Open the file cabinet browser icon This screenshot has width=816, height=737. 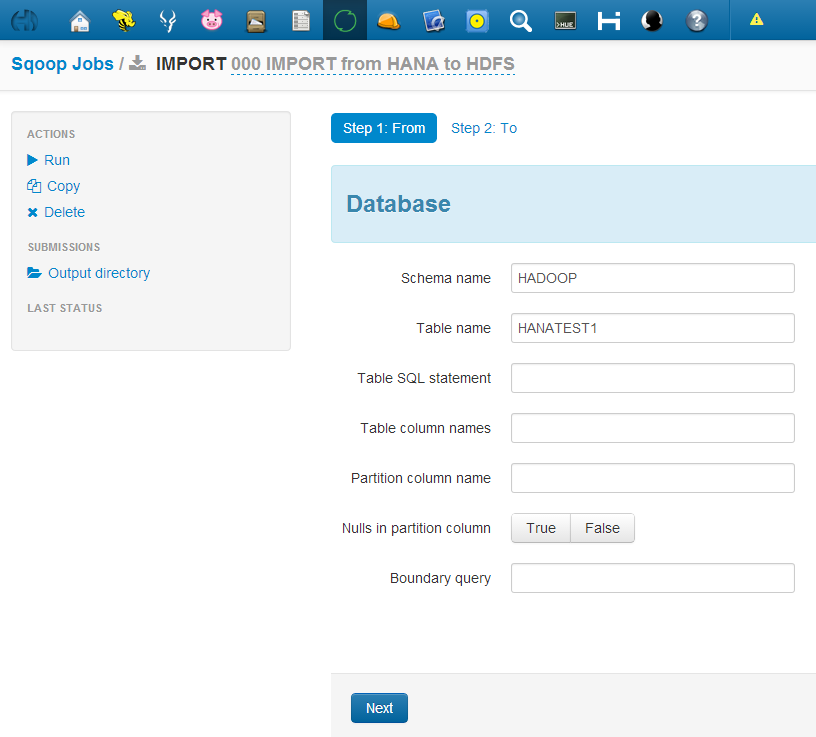tap(256, 21)
